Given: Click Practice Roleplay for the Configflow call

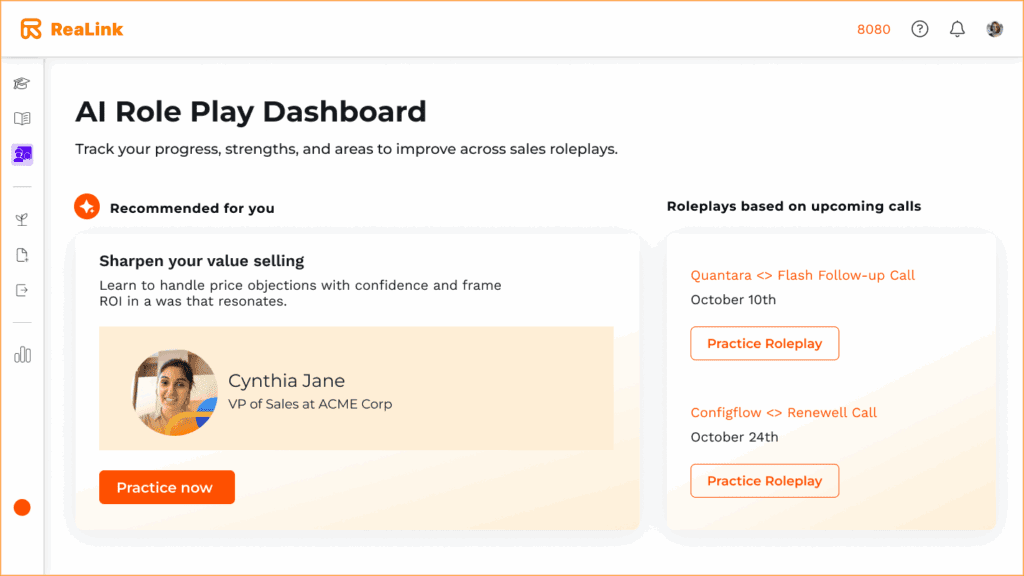Looking at the screenshot, I should pos(764,480).
